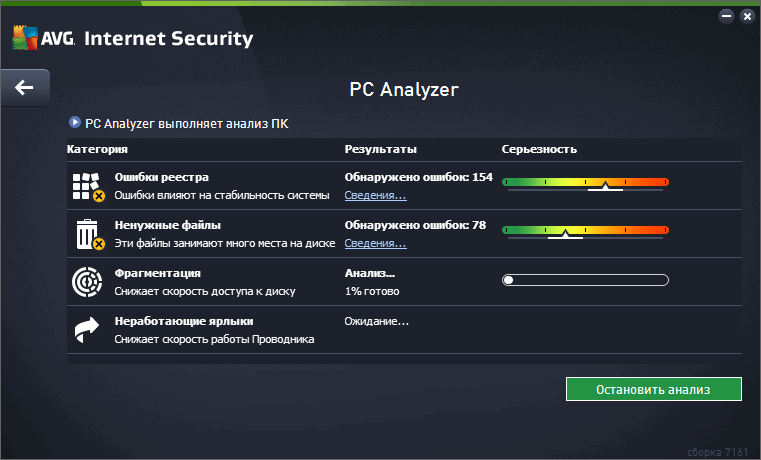Viewport: 761px width, 460px height.
Task: Click registry errors severity gauge
Action: pyautogui.click(x=585, y=184)
